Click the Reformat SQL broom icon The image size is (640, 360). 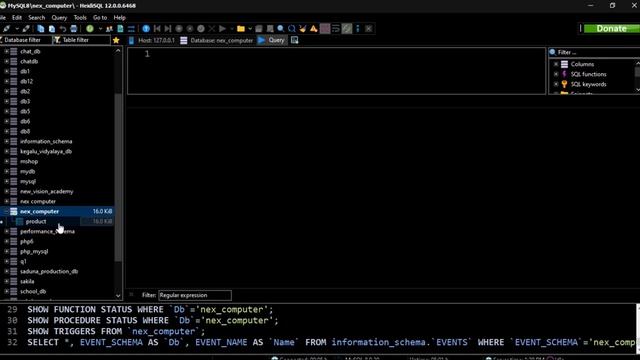302,29
